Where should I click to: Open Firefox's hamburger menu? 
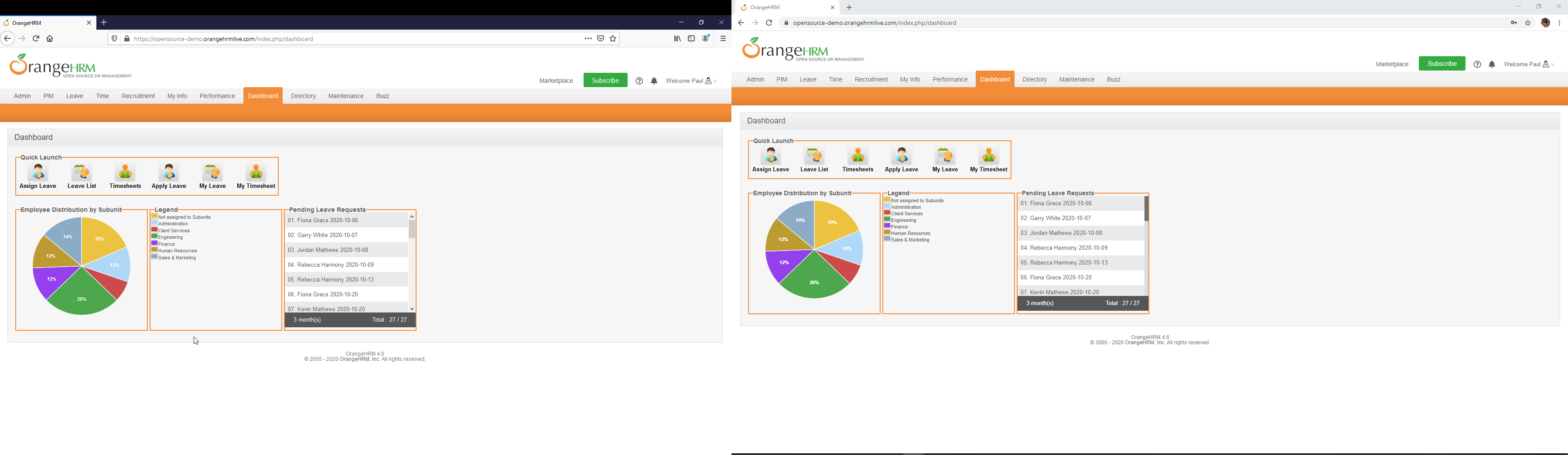(723, 38)
